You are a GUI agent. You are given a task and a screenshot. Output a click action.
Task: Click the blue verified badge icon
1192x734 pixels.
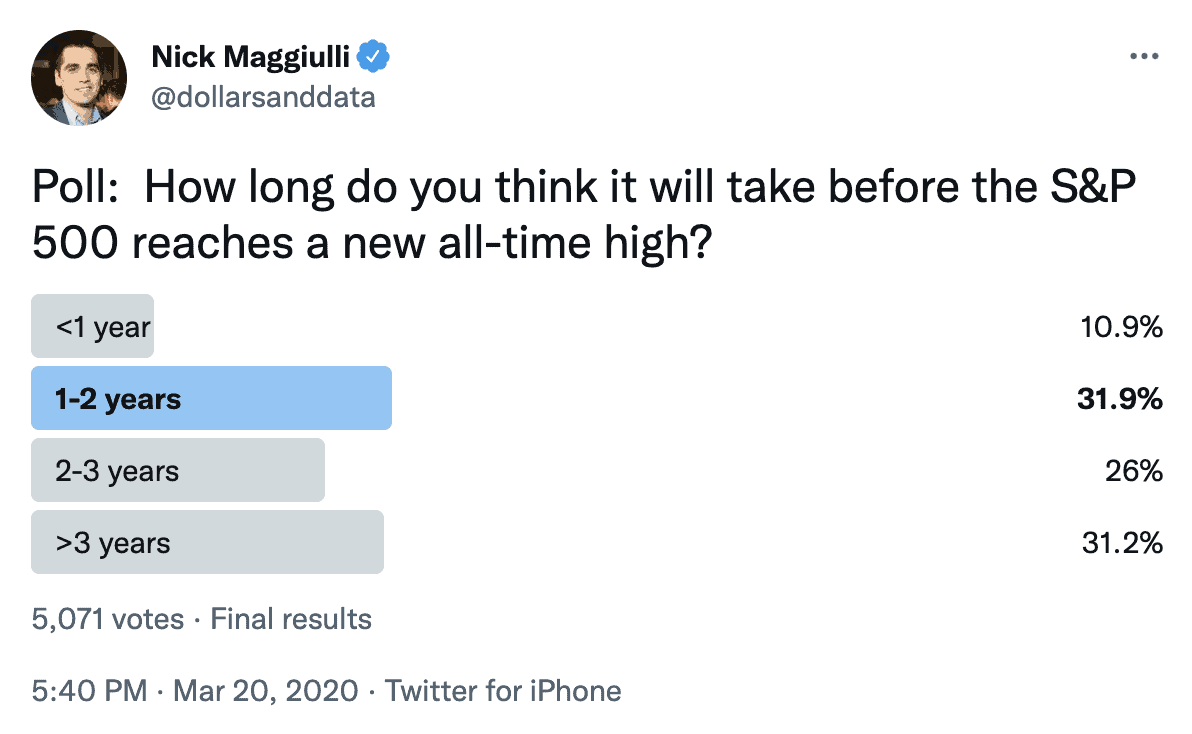tap(372, 56)
